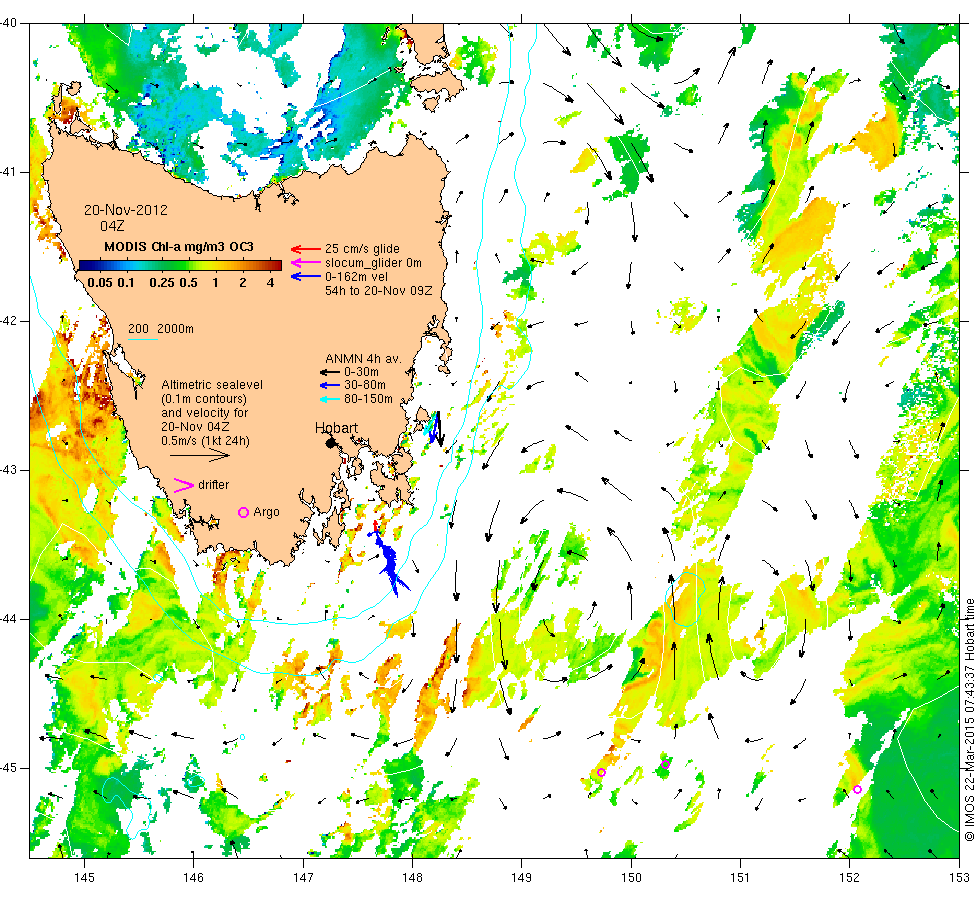Click the blue 0-162m vel legend arrow

[x=306, y=276]
